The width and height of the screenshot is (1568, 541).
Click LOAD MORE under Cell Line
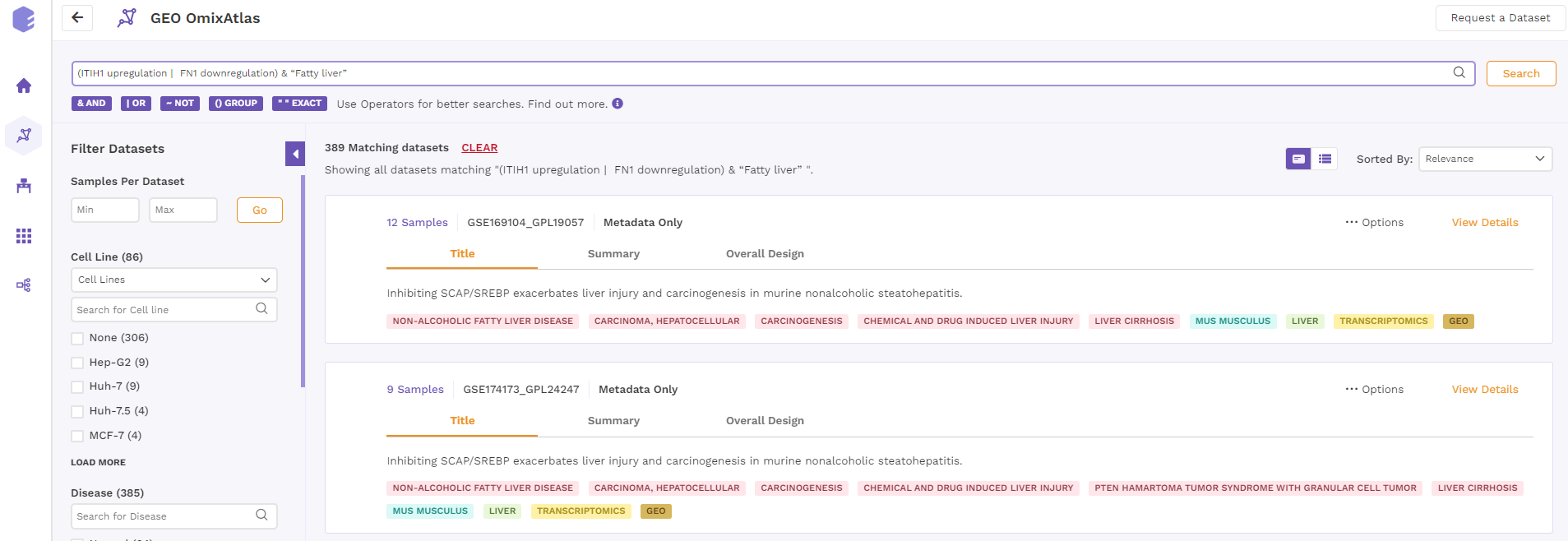tap(99, 463)
